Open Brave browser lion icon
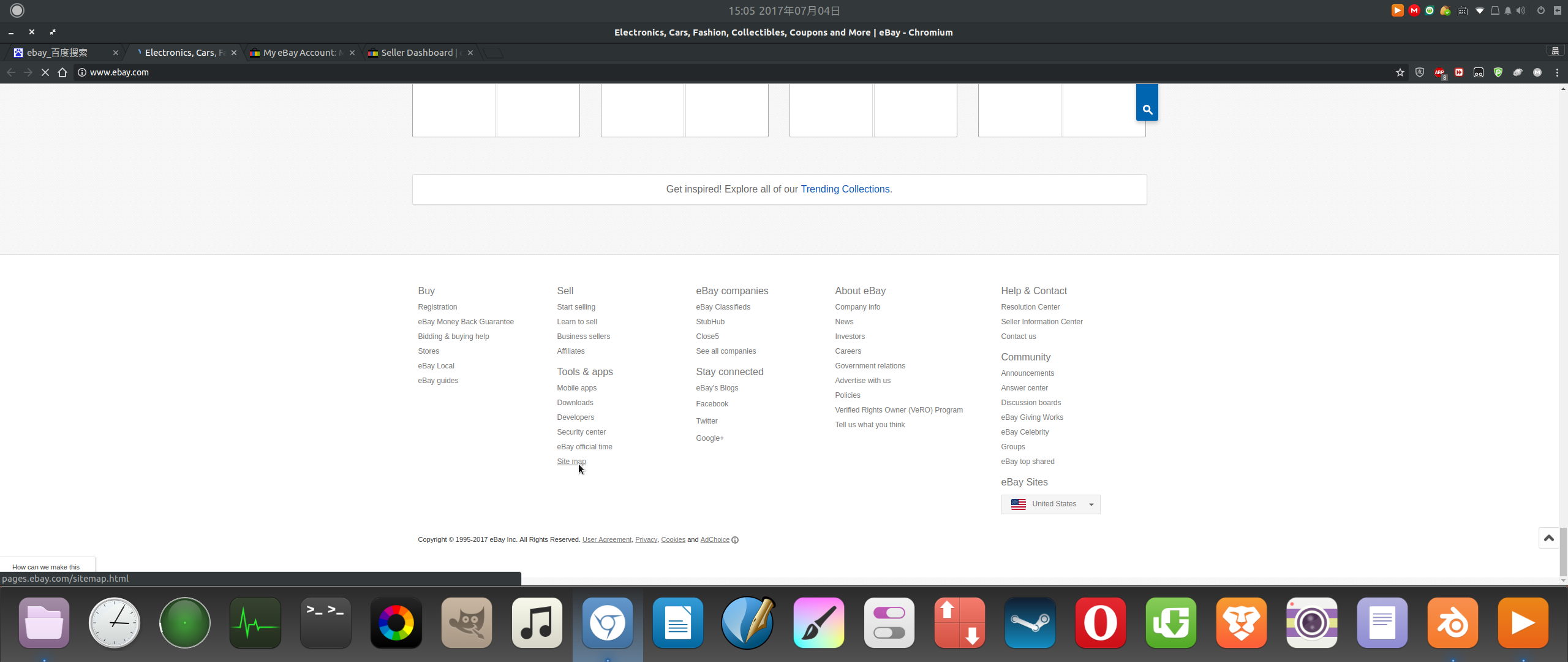 pos(1242,623)
